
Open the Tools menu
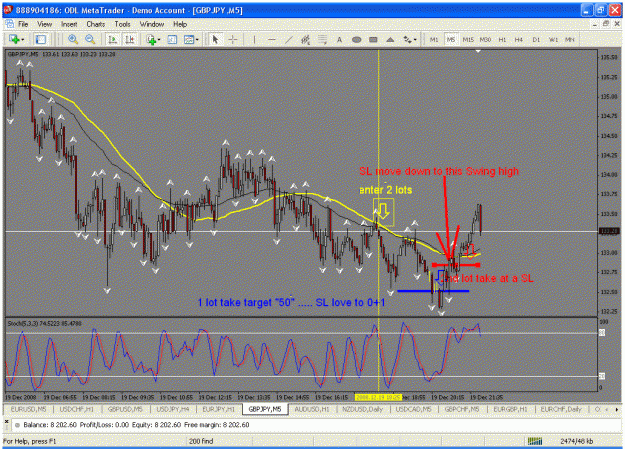pos(122,24)
